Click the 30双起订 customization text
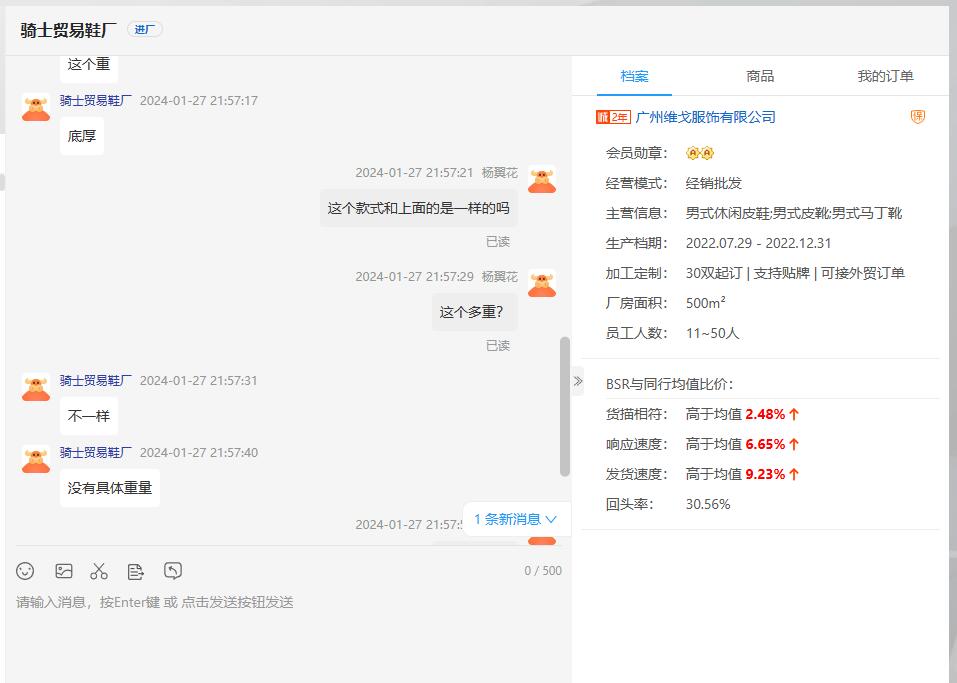Screen dimensions: 957x683 tap(713, 273)
